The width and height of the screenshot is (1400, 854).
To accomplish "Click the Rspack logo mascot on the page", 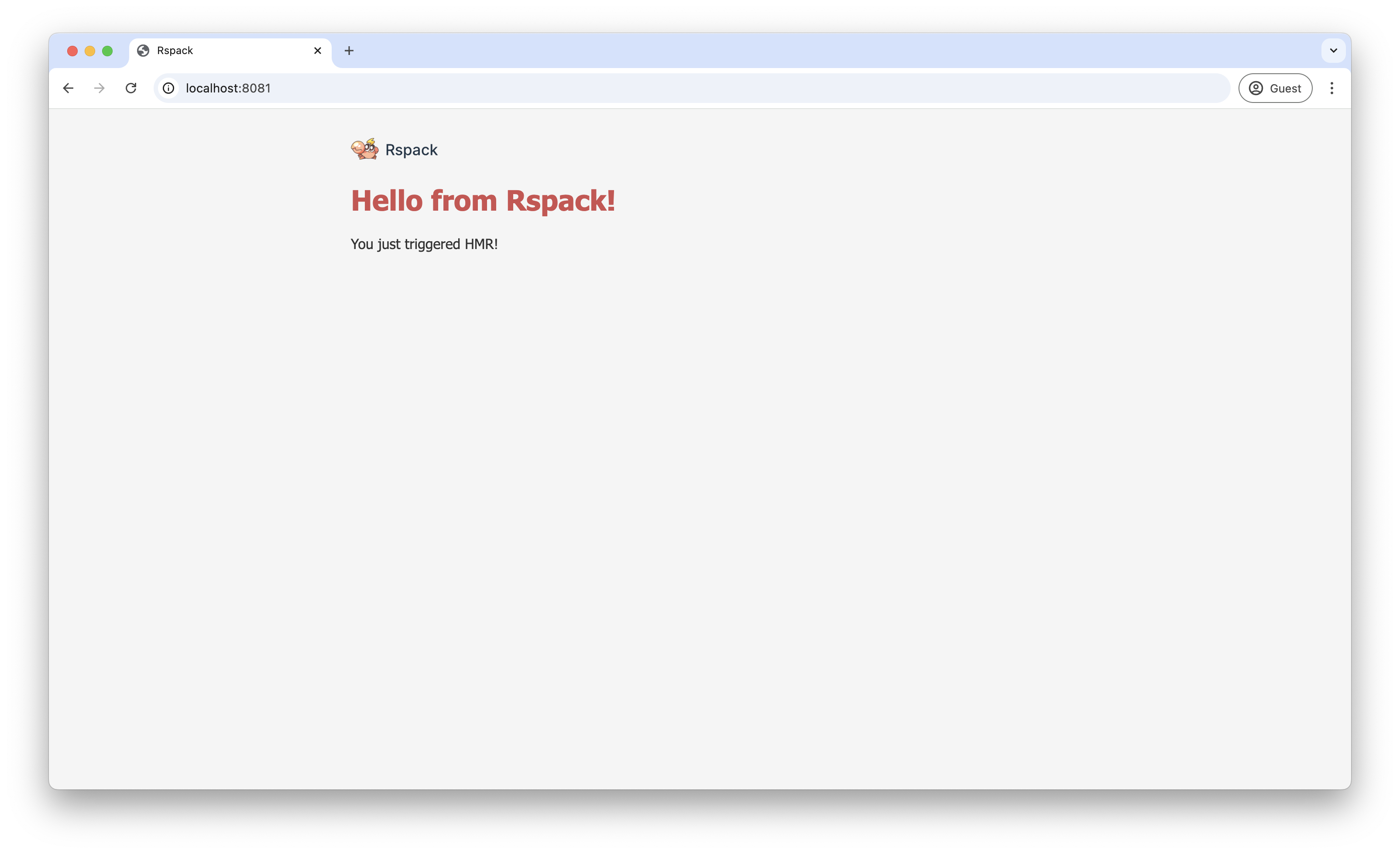I will (x=365, y=149).
